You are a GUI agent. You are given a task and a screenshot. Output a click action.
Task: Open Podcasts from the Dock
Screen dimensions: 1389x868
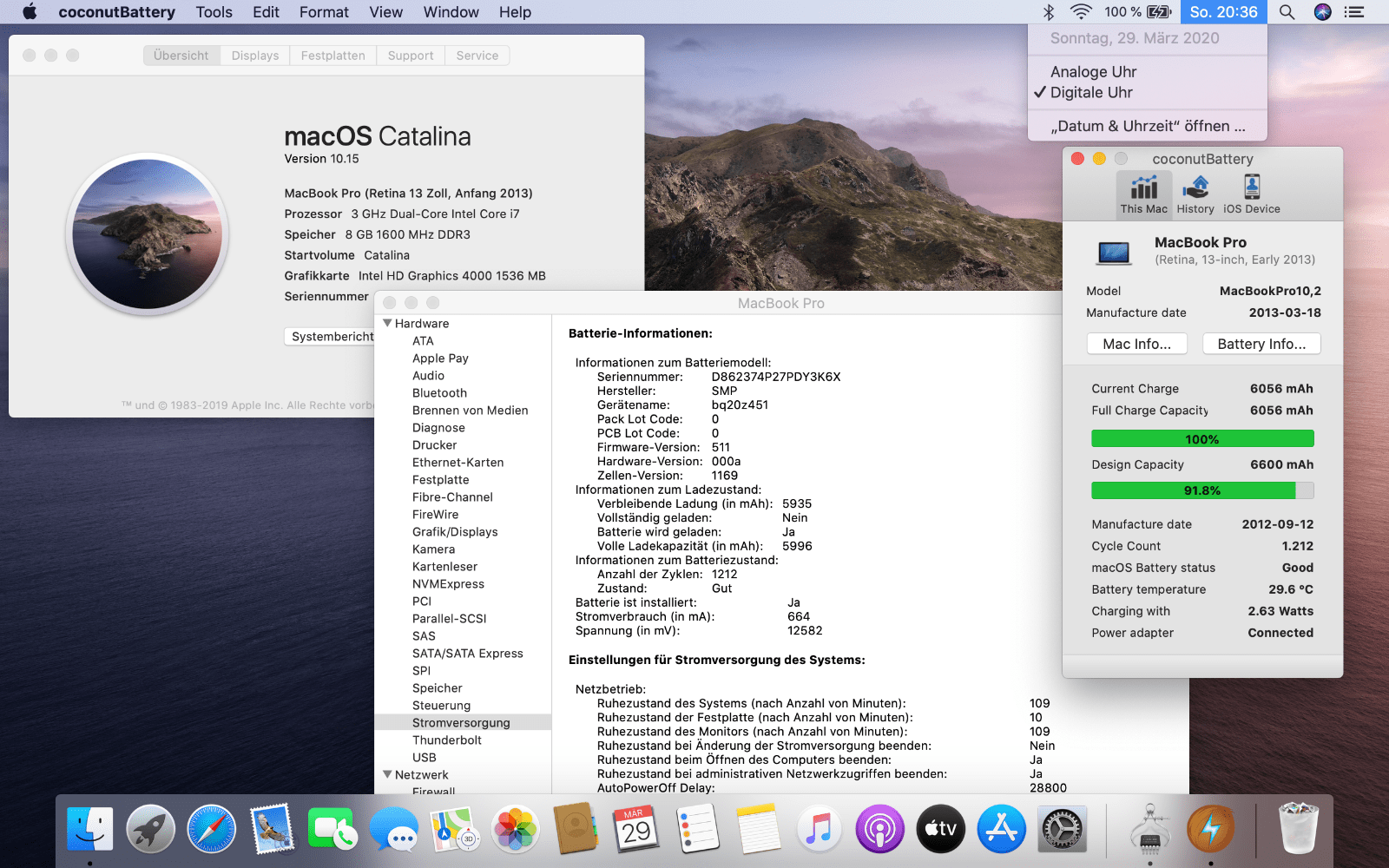(879, 829)
